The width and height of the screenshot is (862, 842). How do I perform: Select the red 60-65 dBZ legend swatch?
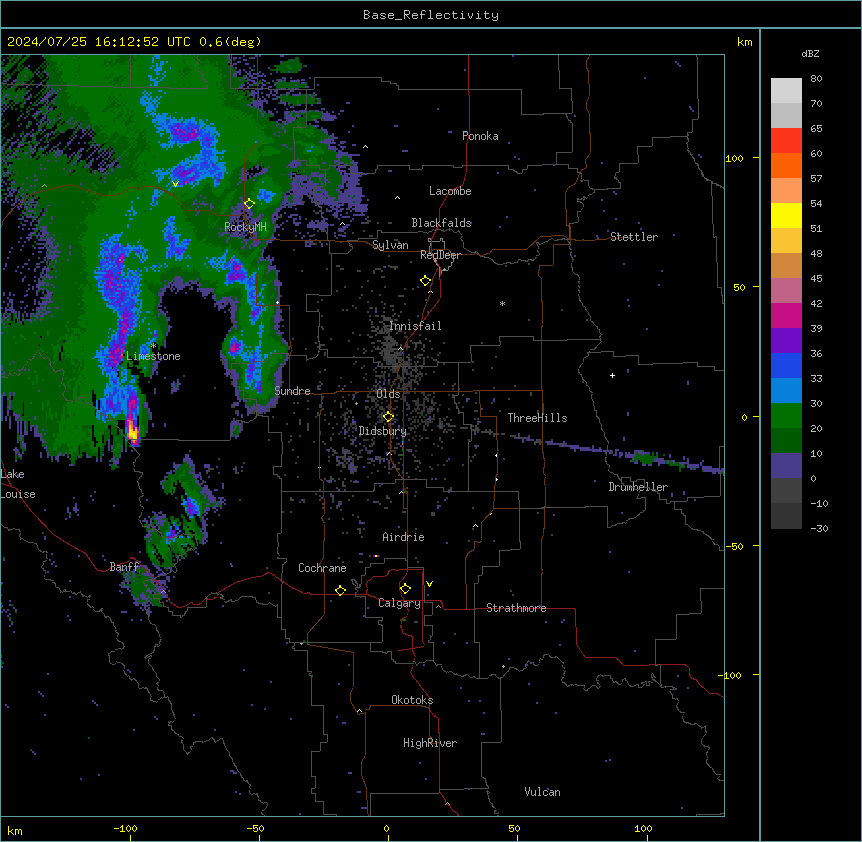point(786,141)
